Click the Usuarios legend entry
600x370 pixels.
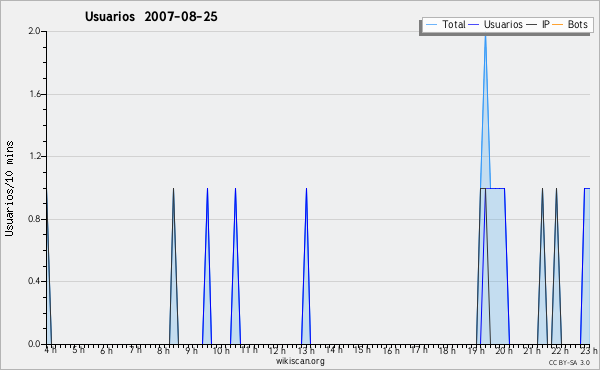(496, 24)
